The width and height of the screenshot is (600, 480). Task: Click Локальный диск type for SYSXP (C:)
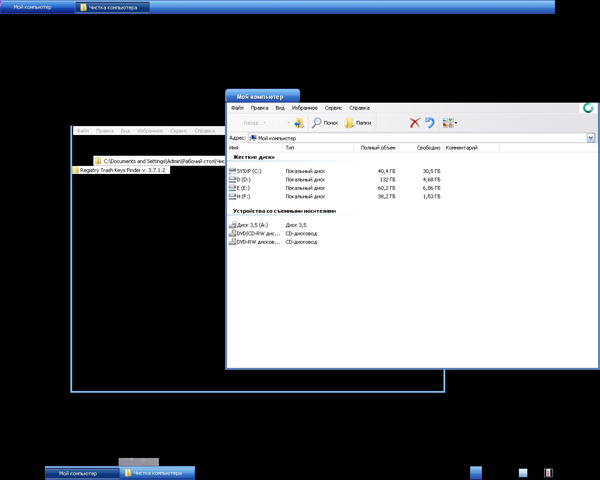[305, 171]
